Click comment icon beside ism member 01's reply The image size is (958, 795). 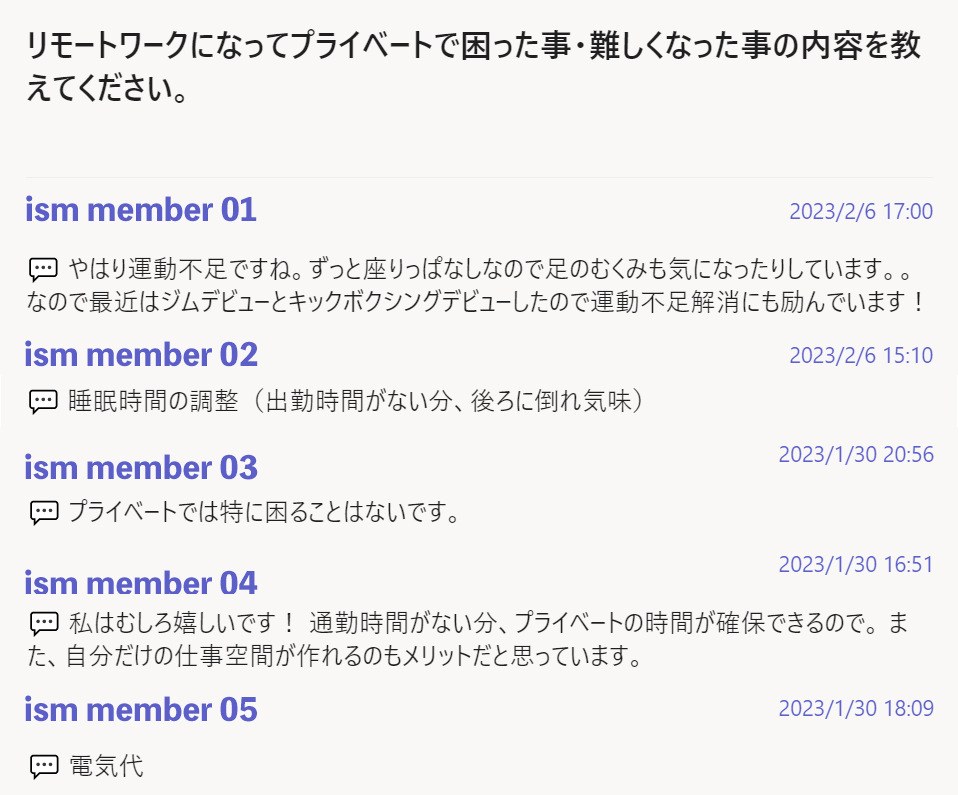point(43,268)
